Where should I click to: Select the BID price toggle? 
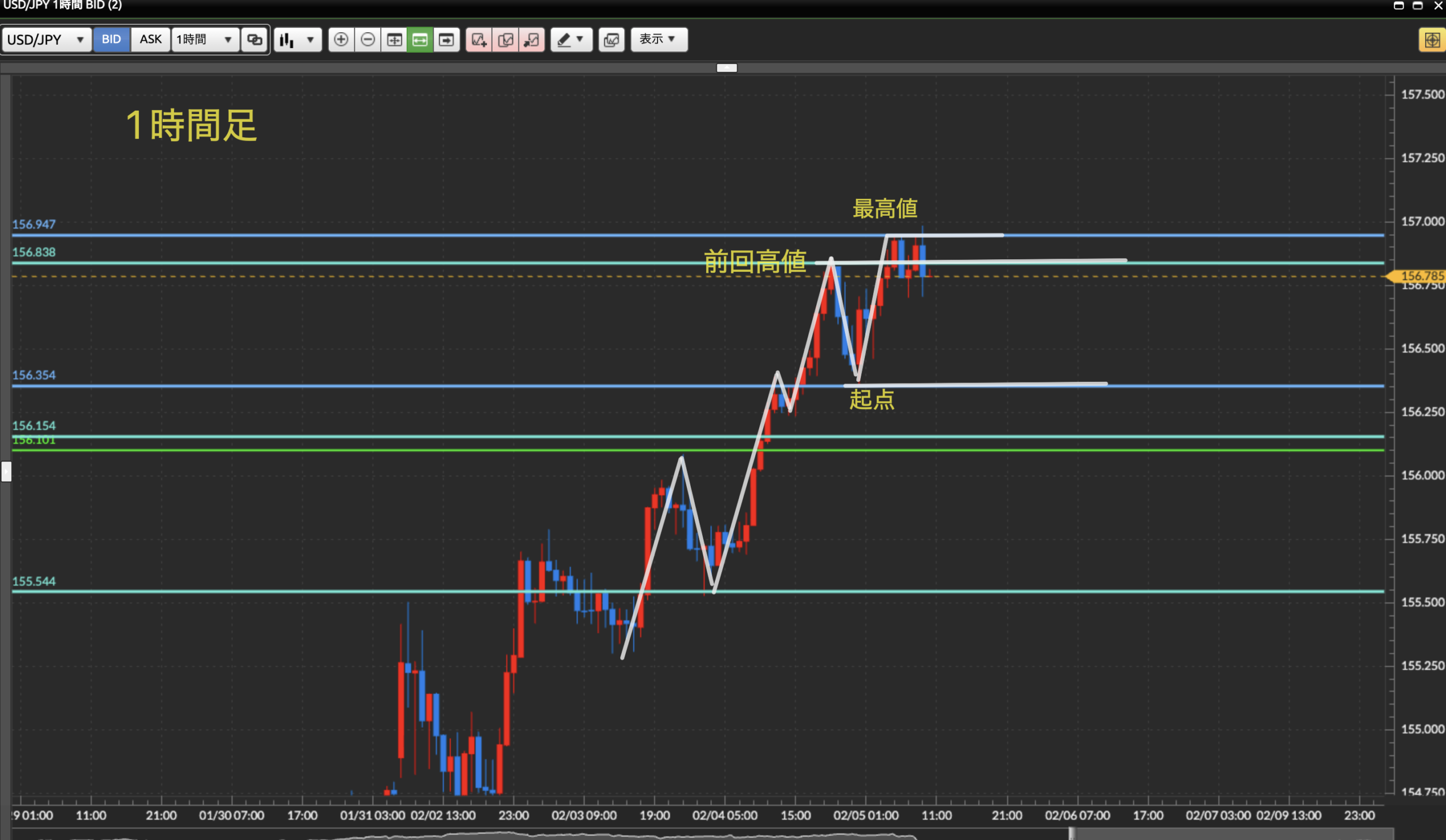click(111, 40)
